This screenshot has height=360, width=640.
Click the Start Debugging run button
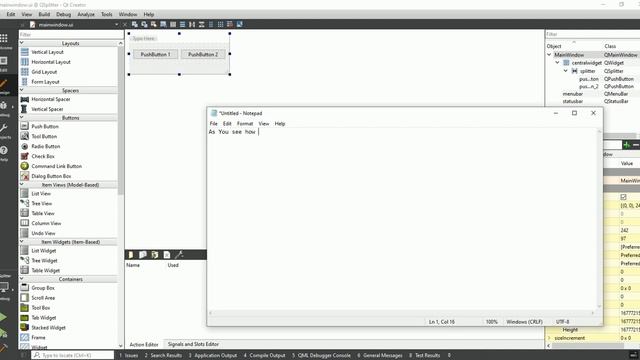(x=3, y=333)
